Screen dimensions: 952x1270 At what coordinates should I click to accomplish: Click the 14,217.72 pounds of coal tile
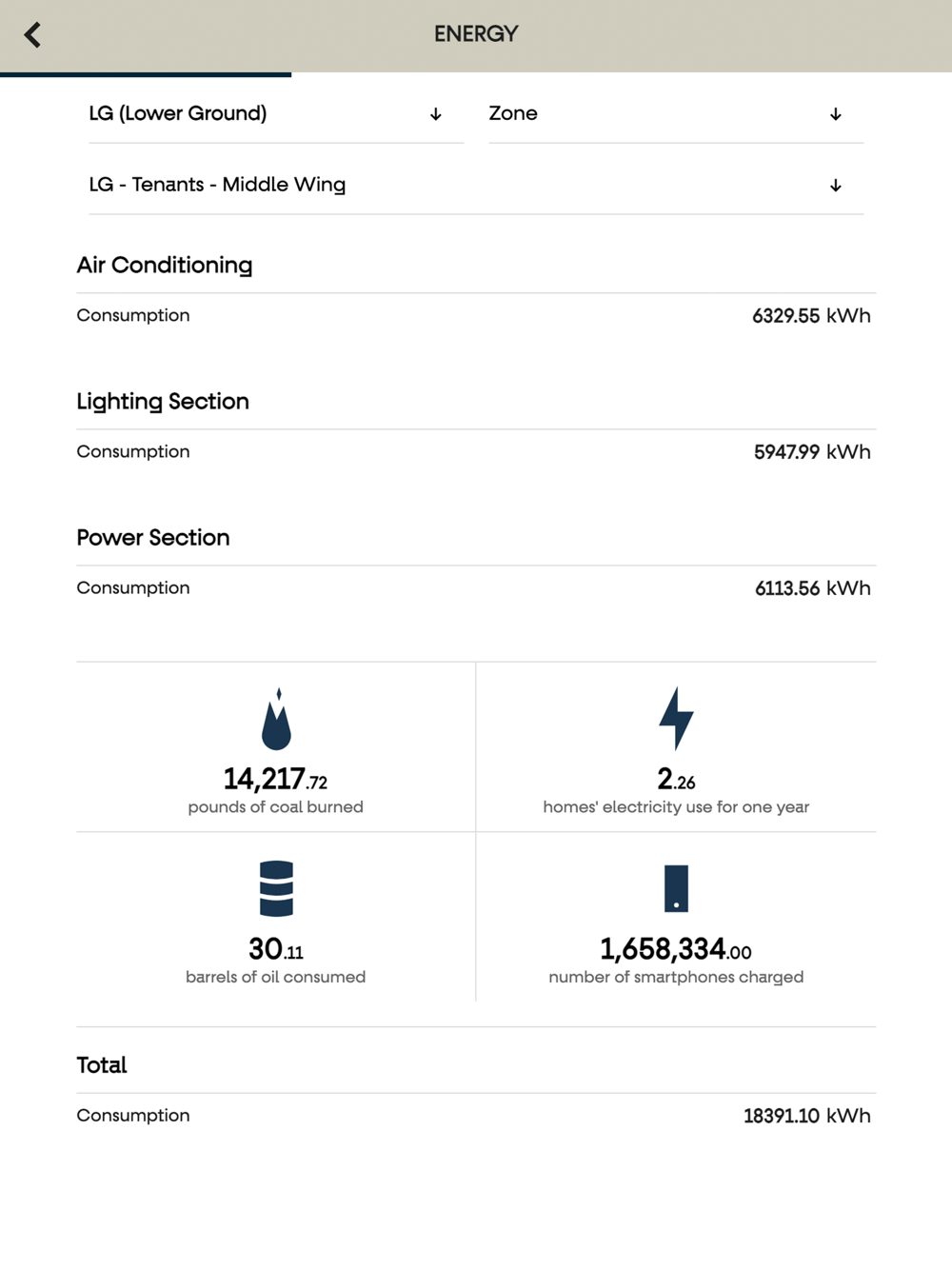click(276, 747)
